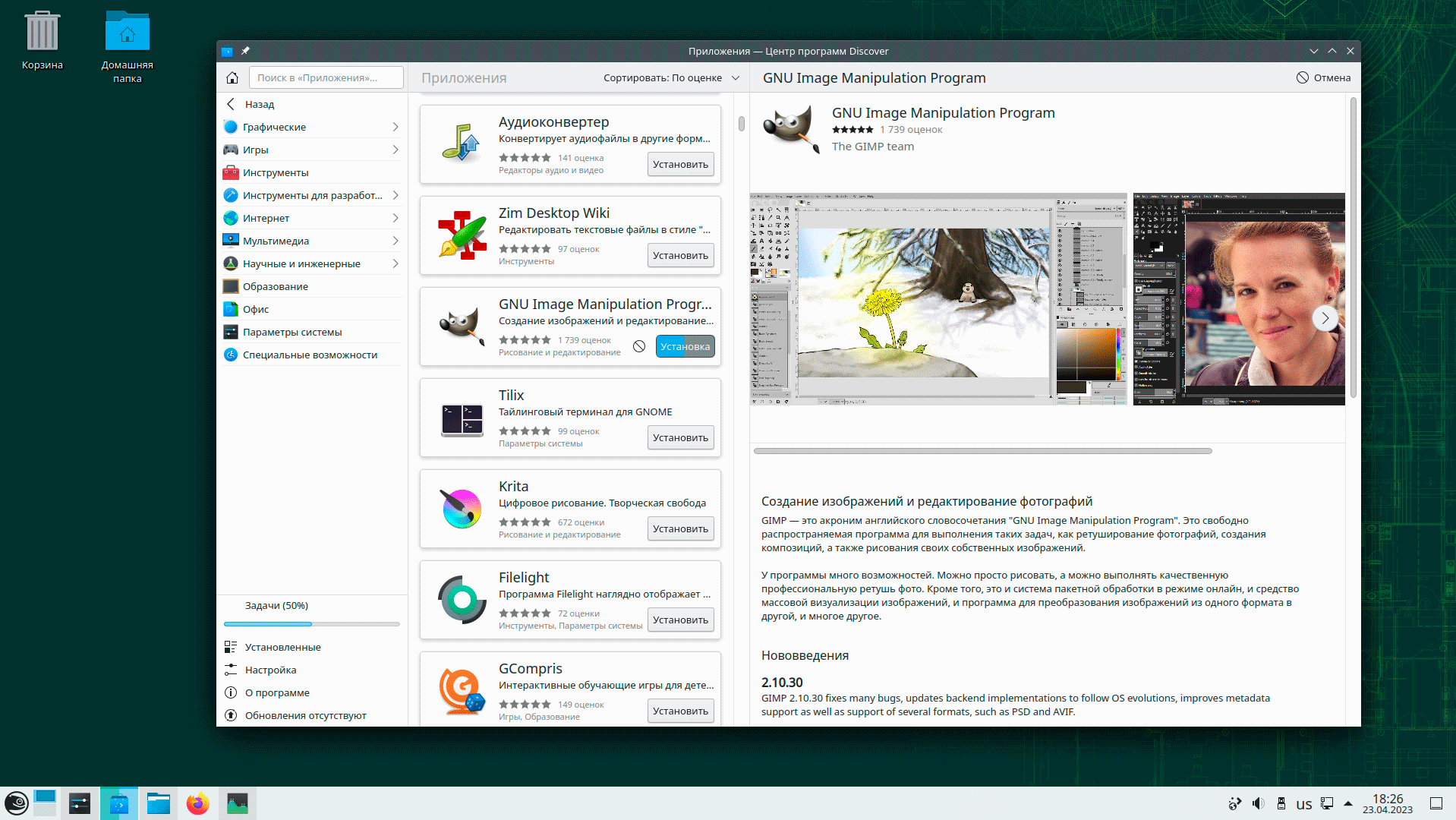The image size is (1456, 820).
Task: Go to Discover home page icon
Action: tap(232, 77)
